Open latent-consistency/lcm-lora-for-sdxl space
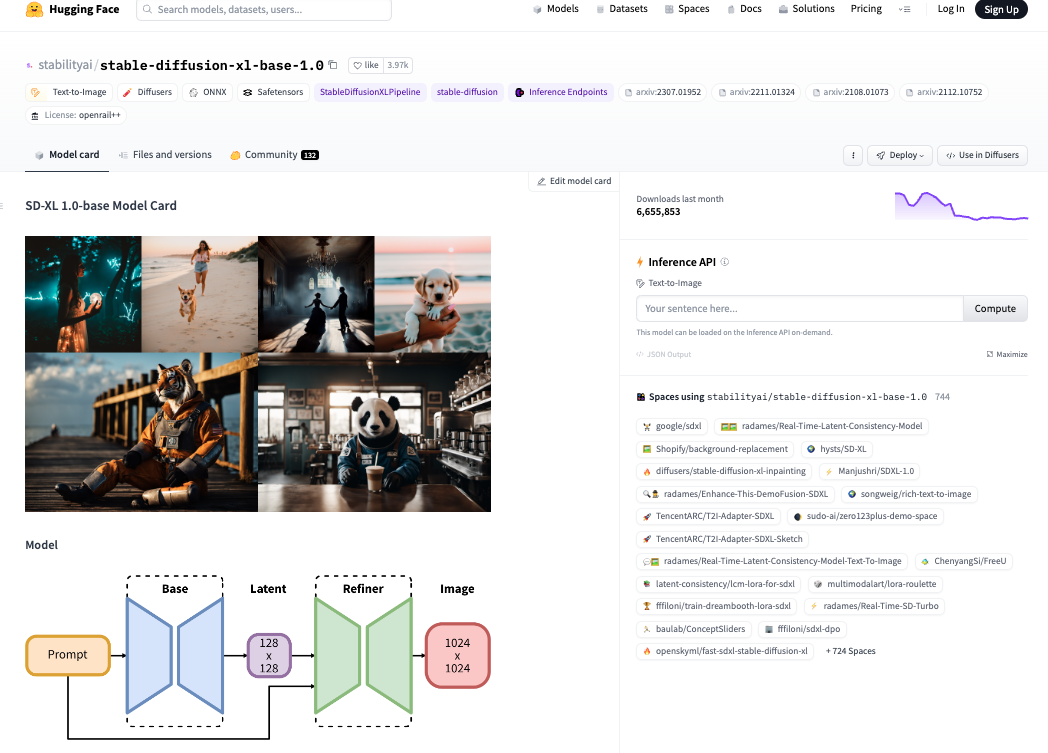 718,584
